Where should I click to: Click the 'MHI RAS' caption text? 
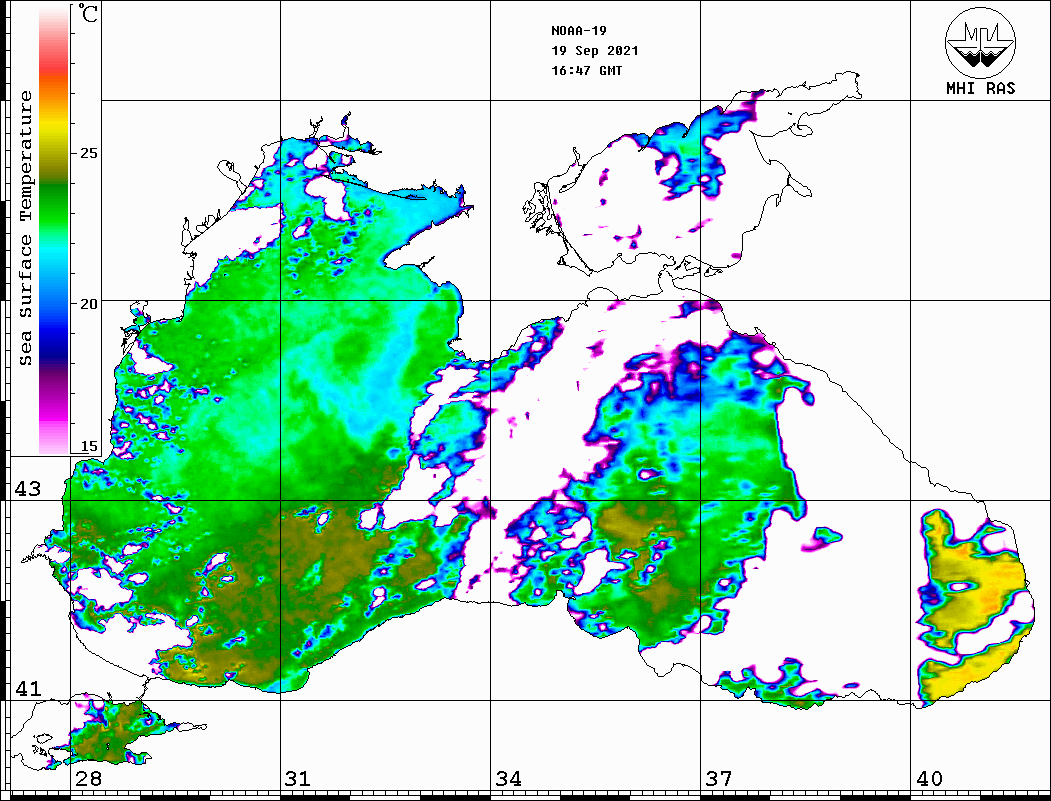tap(981, 88)
